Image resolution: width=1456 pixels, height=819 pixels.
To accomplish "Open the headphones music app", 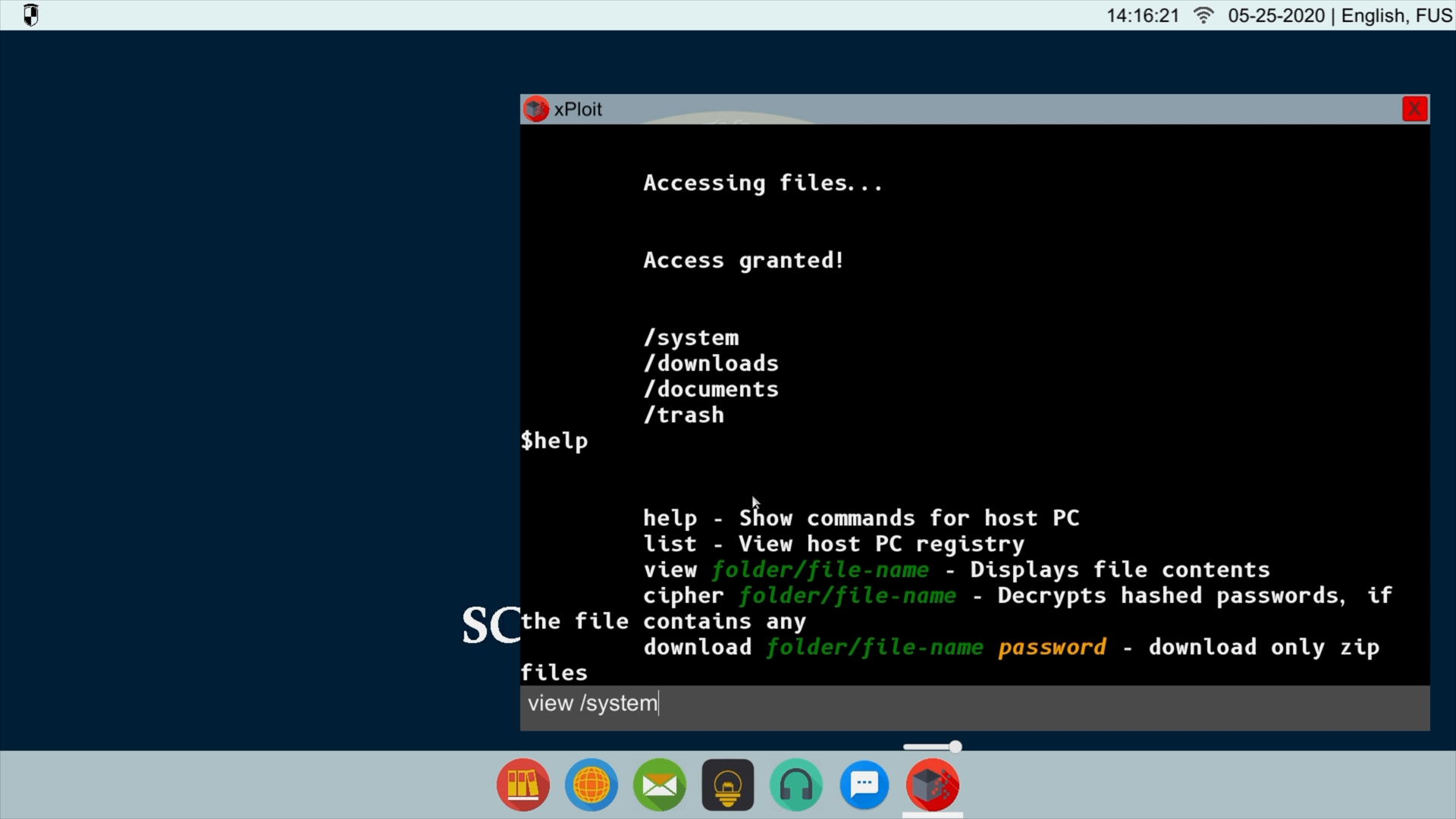I will (x=796, y=785).
